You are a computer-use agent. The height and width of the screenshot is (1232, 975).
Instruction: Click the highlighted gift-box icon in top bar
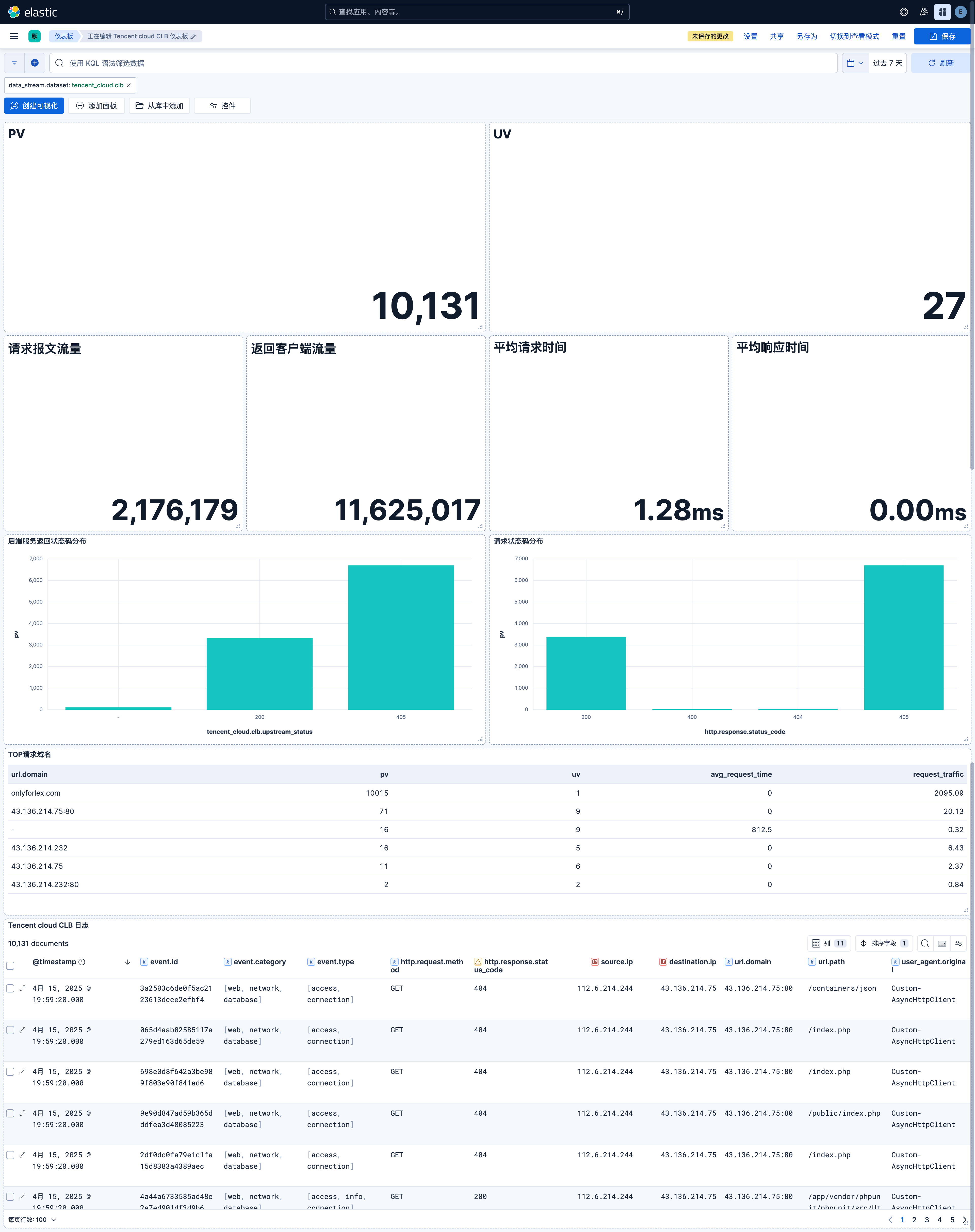pos(942,12)
